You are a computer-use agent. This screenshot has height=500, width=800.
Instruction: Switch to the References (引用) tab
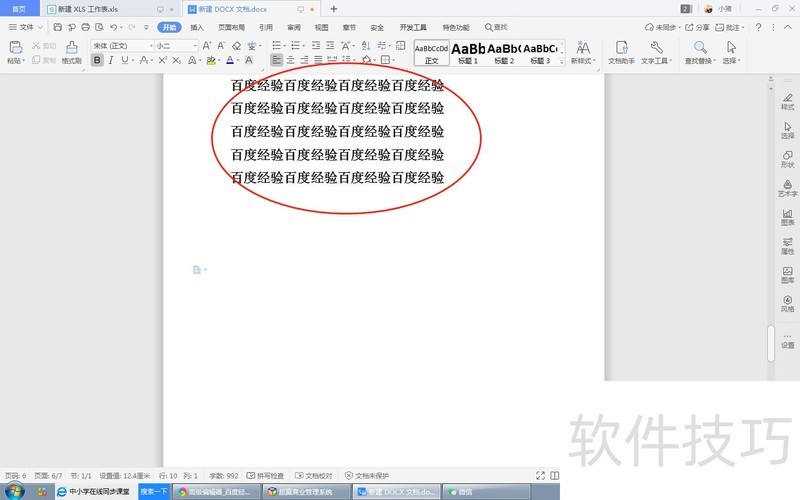tap(266, 28)
